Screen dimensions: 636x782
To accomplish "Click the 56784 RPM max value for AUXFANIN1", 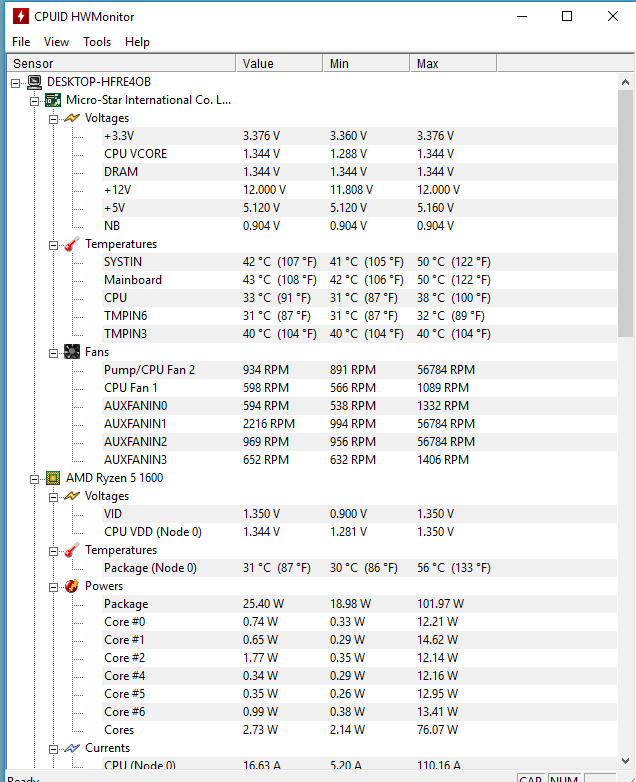I will (446, 423).
